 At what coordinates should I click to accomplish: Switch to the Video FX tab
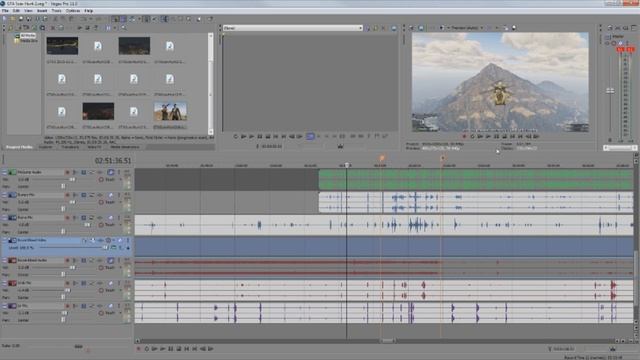tap(94, 147)
